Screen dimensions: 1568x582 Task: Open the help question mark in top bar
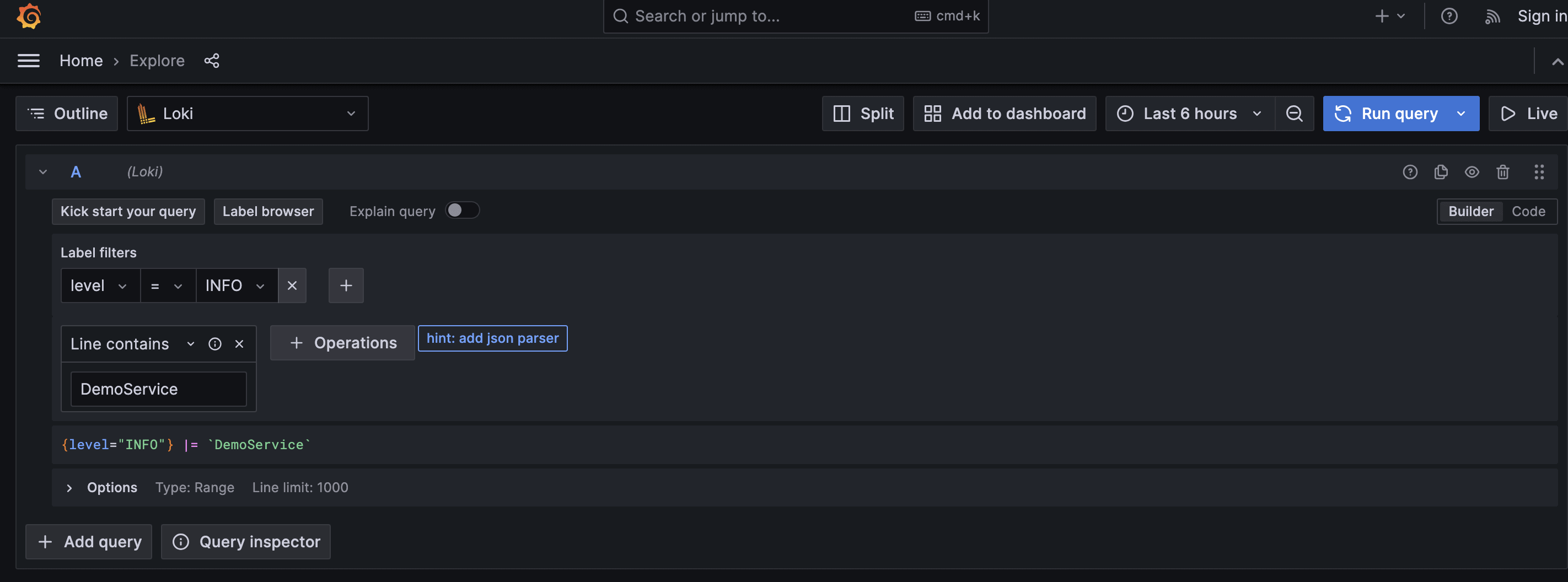(1449, 17)
